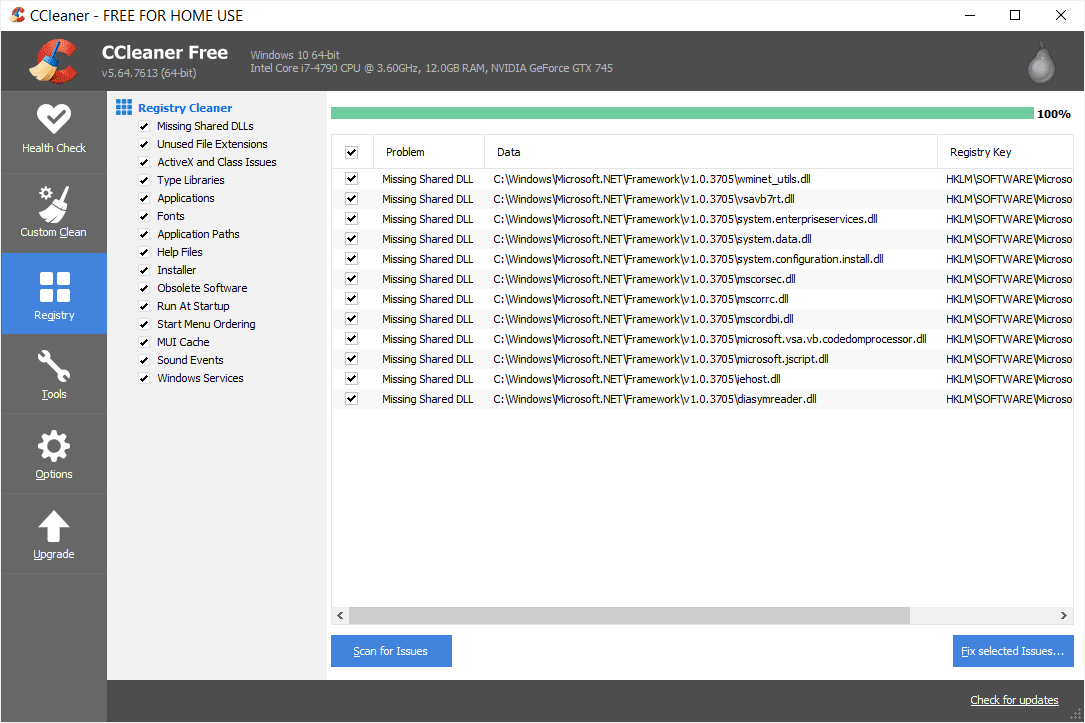Select the Registry grid icon in sidebar
The width and height of the screenshot is (1085, 723).
(x=55, y=287)
